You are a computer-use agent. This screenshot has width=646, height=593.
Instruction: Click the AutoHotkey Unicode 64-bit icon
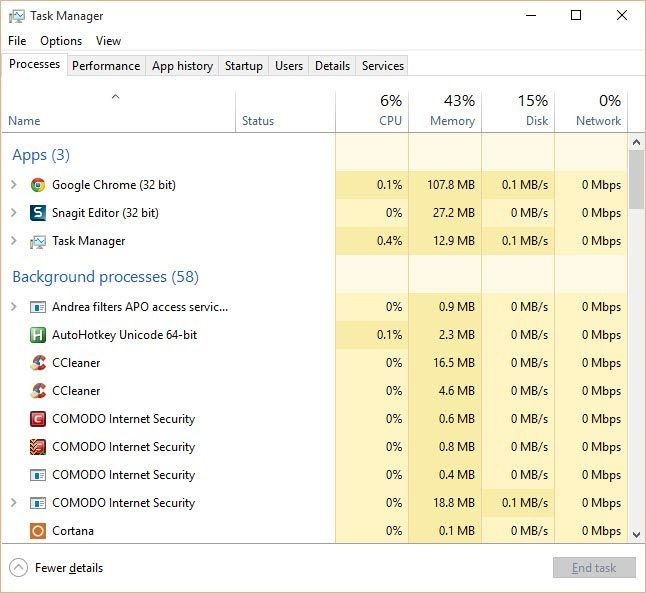point(38,335)
